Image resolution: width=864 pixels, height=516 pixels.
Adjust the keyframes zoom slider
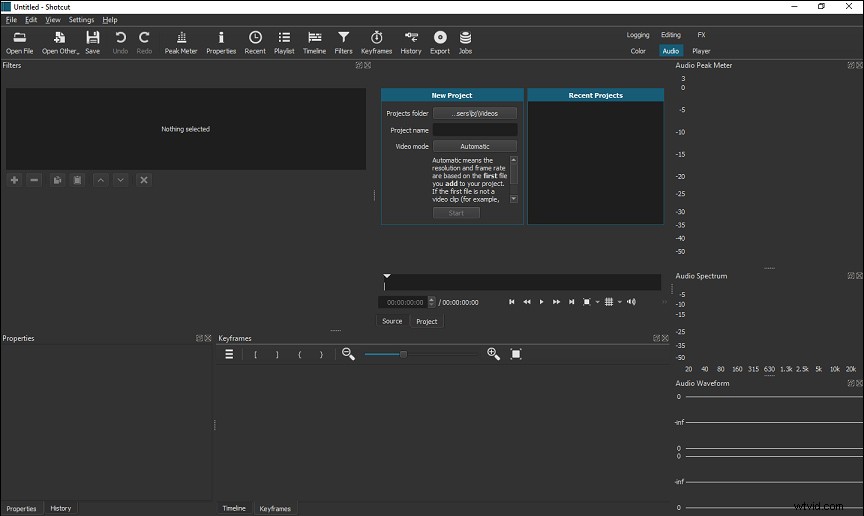[x=422, y=354]
